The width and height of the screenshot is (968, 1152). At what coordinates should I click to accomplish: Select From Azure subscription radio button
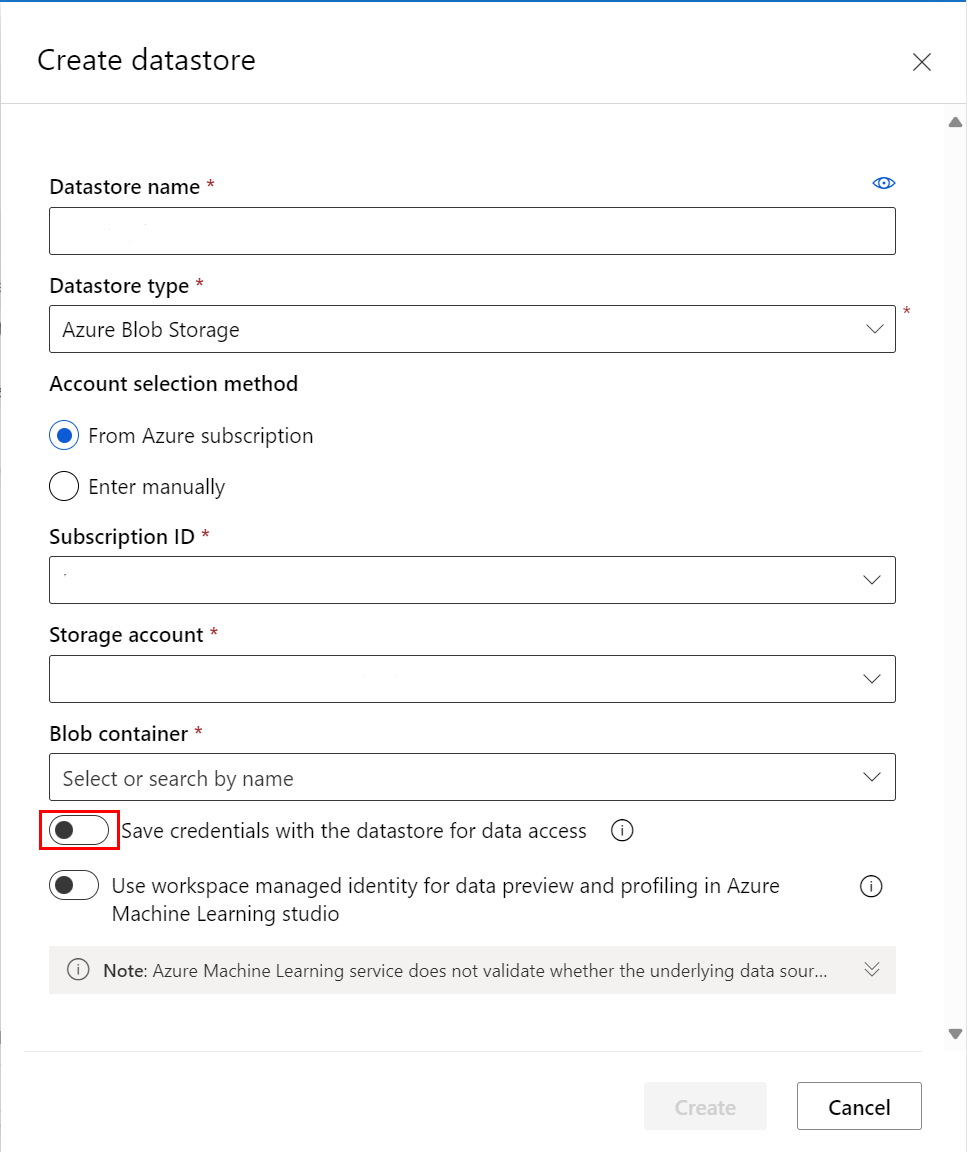[64, 436]
